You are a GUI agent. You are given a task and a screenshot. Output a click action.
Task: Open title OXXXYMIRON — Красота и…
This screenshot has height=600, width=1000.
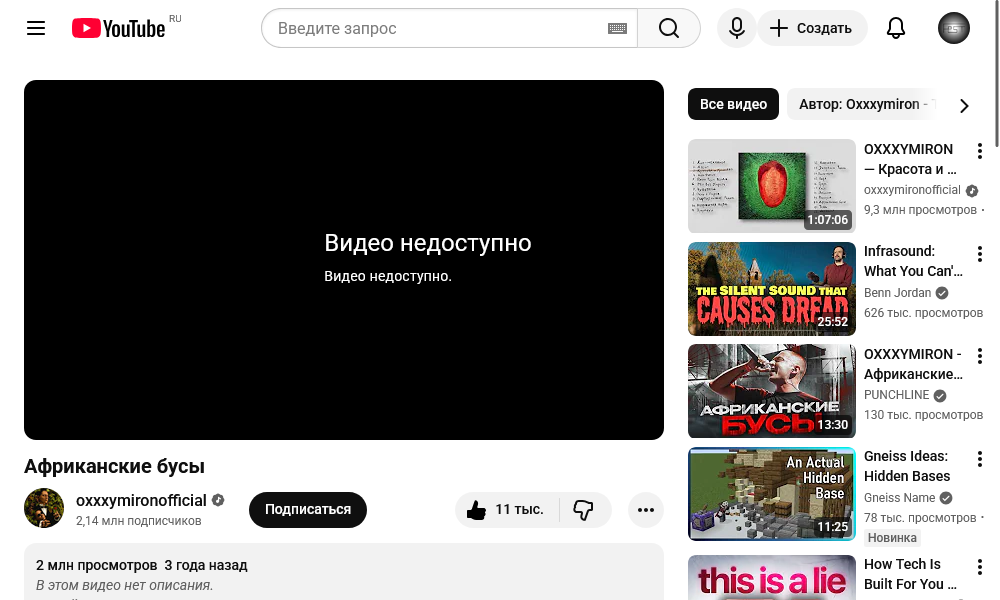(x=910, y=159)
